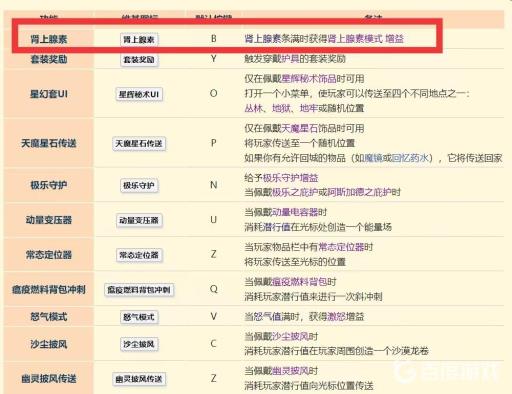Click default key N for 极乐守护
This screenshot has width=512, height=394.
pyautogui.click(x=214, y=185)
